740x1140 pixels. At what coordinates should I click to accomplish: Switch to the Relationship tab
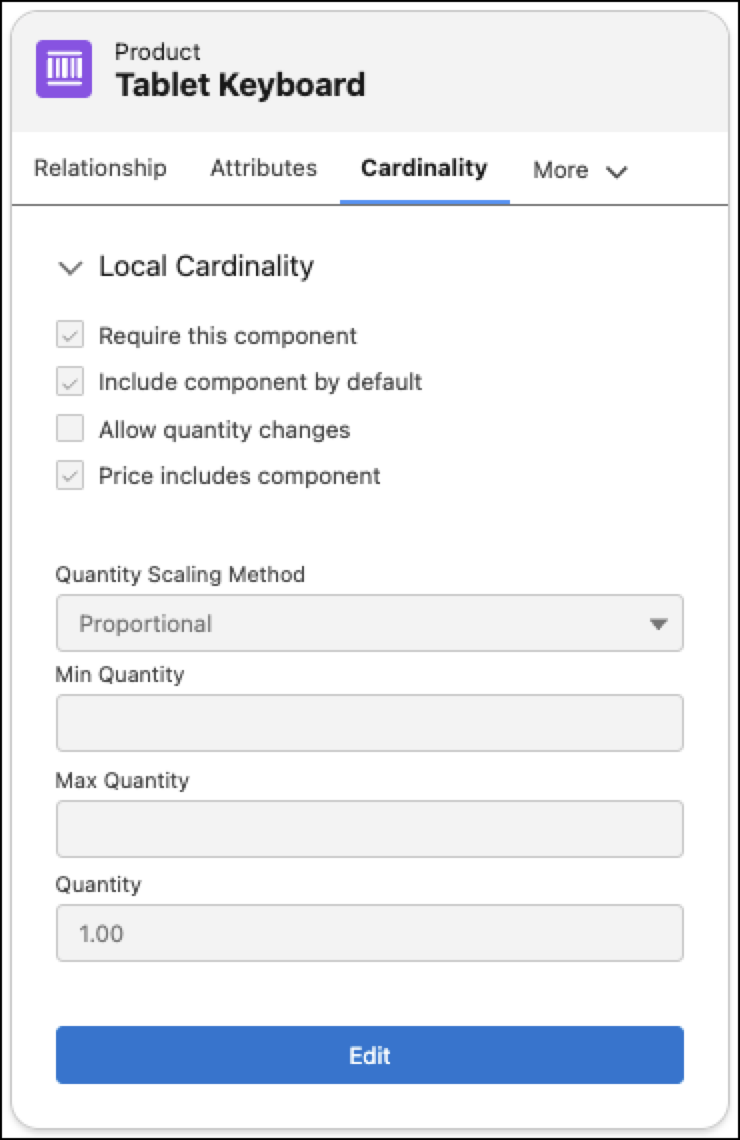coord(100,168)
